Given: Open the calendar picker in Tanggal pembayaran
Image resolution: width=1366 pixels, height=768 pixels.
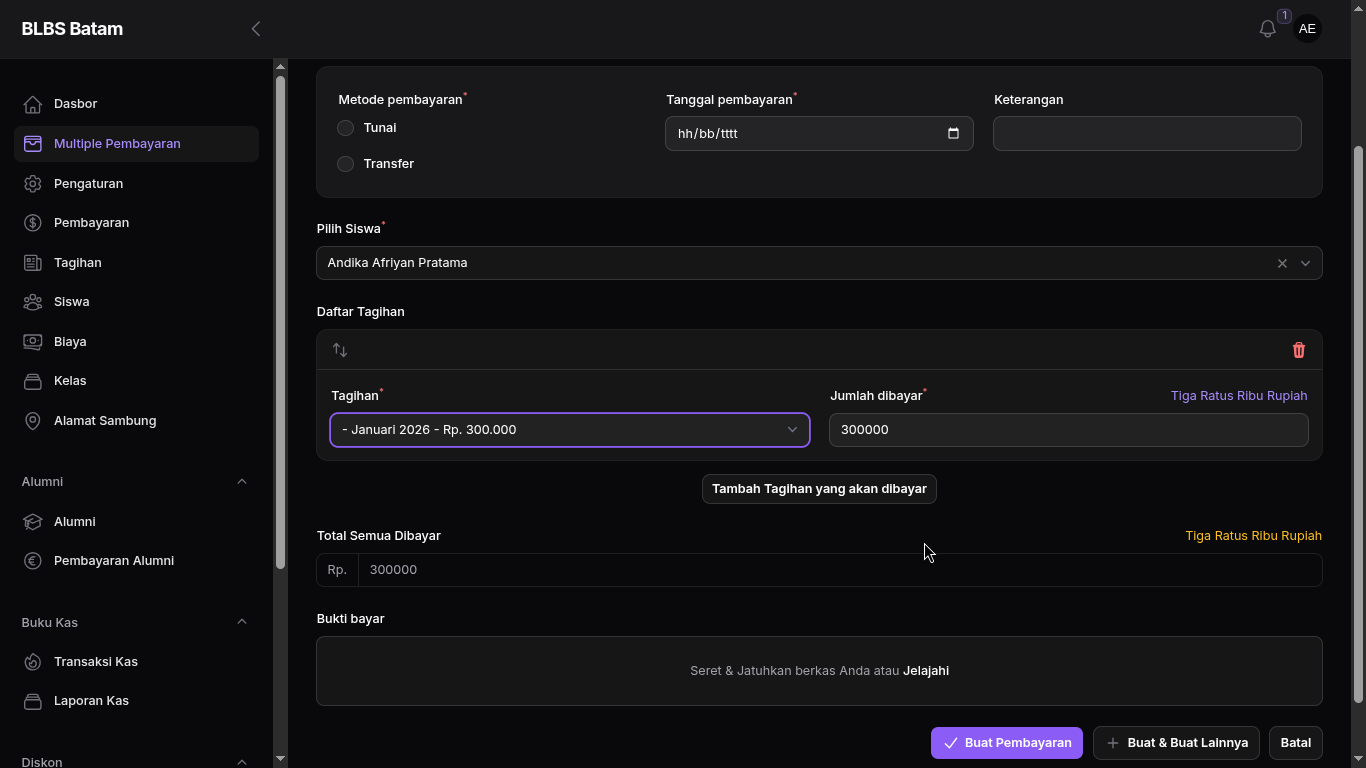Looking at the screenshot, I should 953,134.
